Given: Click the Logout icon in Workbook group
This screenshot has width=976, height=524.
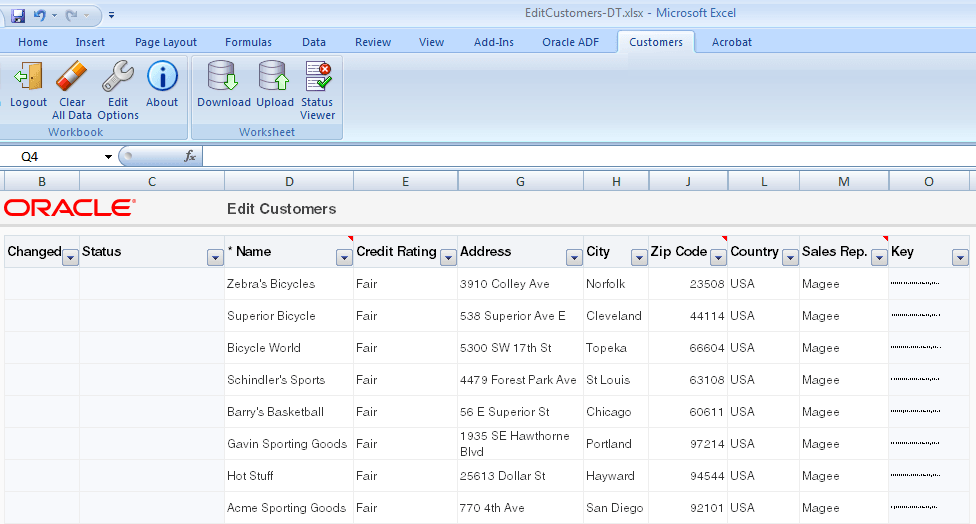Looking at the screenshot, I should pyautogui.click(x=29, y=77).
